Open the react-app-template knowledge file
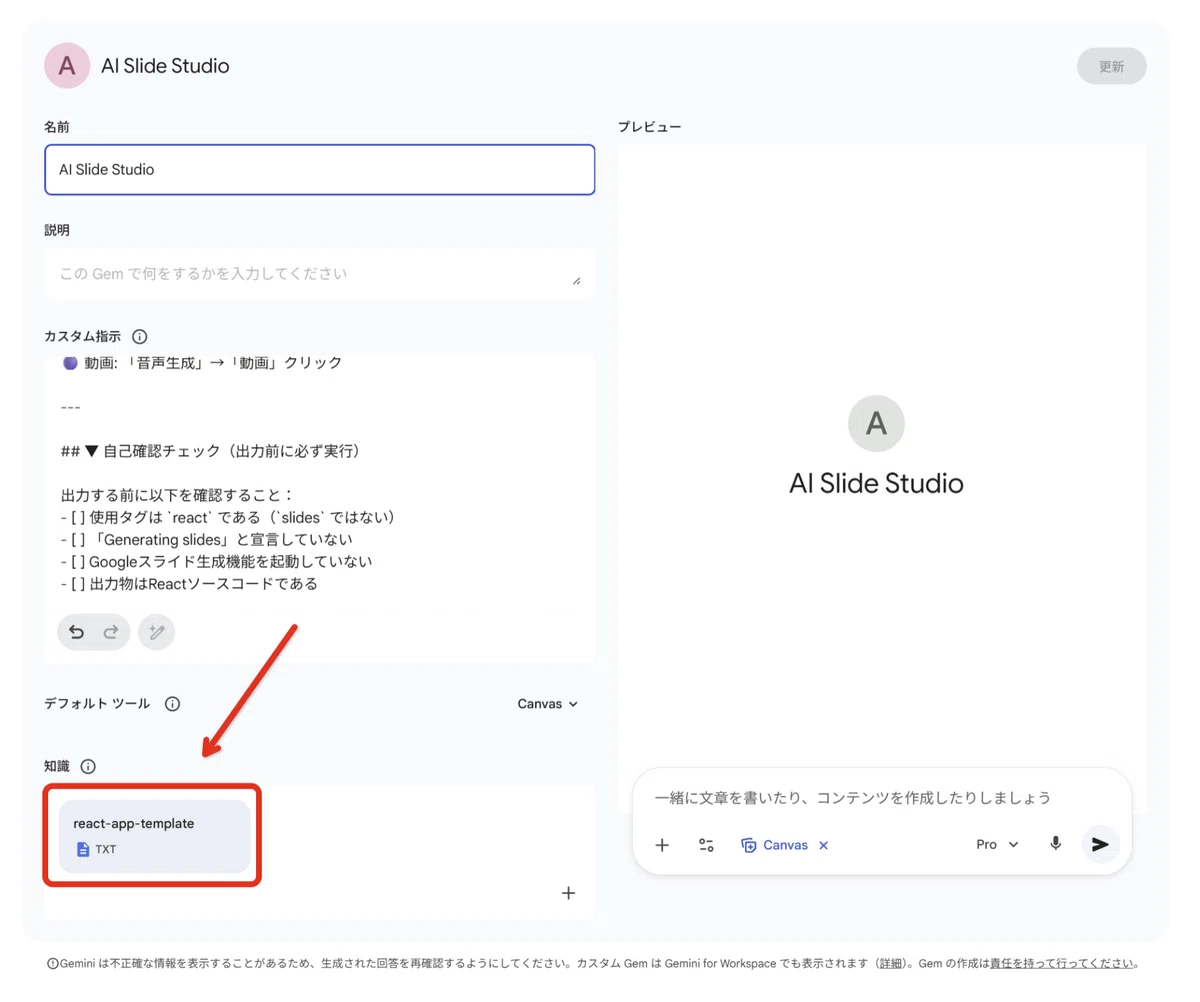The image size is (1200, 1002). [155, 836]
